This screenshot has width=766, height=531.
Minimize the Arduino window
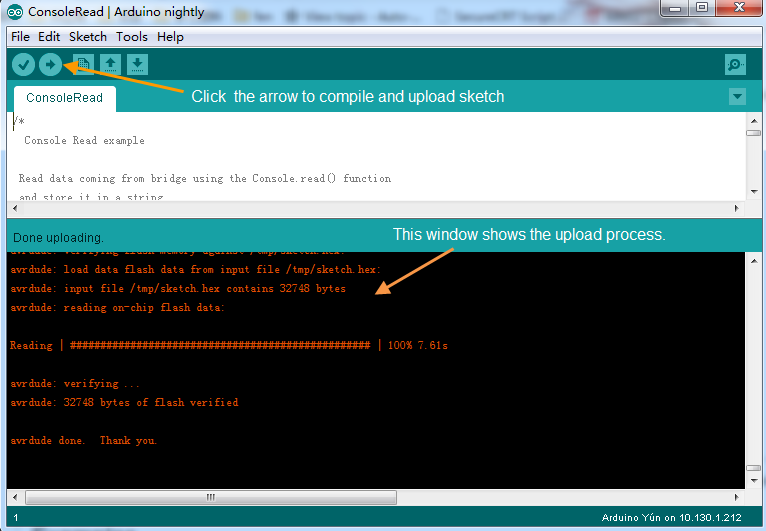pos(675,8)
